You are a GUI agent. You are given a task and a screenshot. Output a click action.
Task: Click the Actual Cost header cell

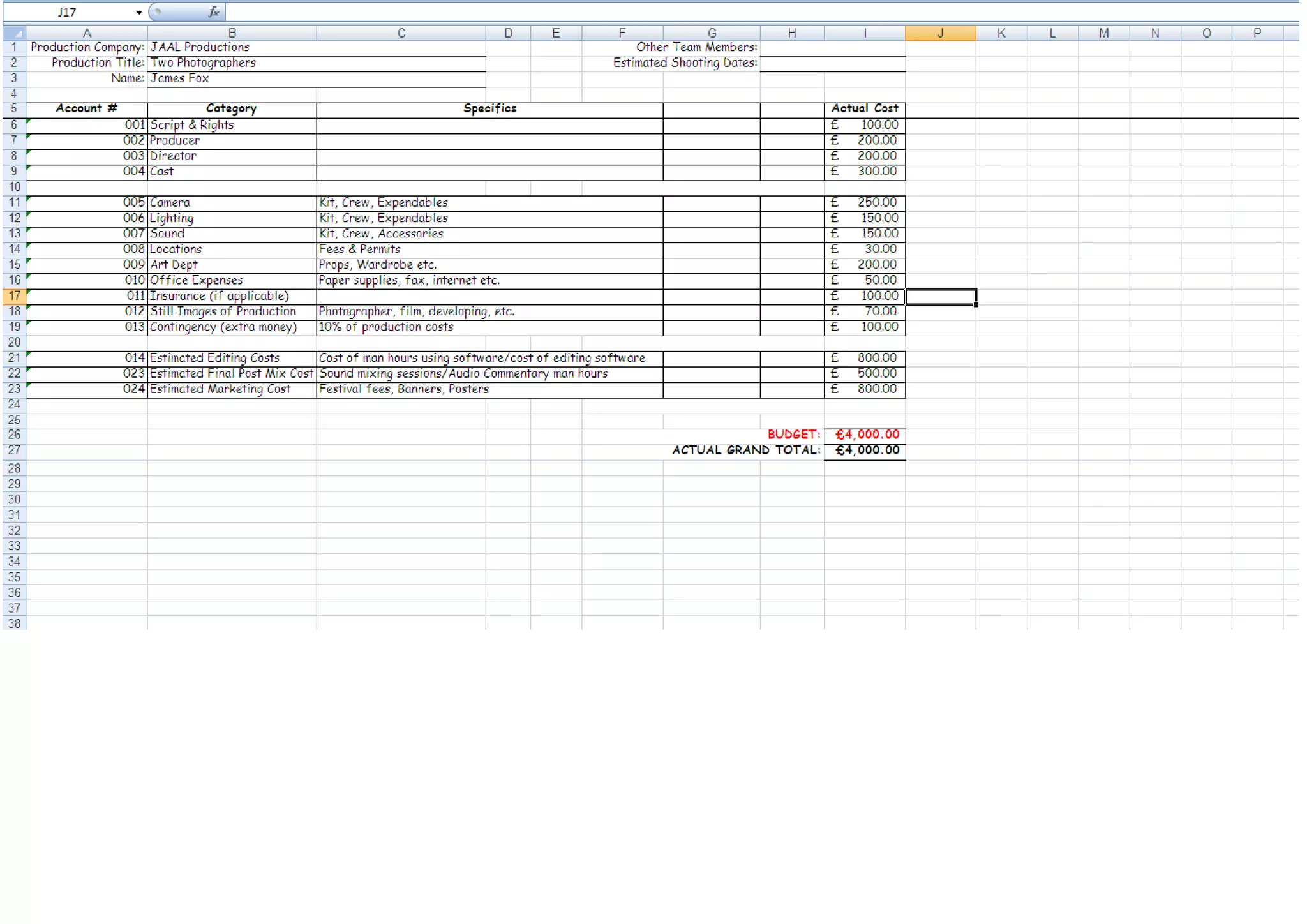865,108
